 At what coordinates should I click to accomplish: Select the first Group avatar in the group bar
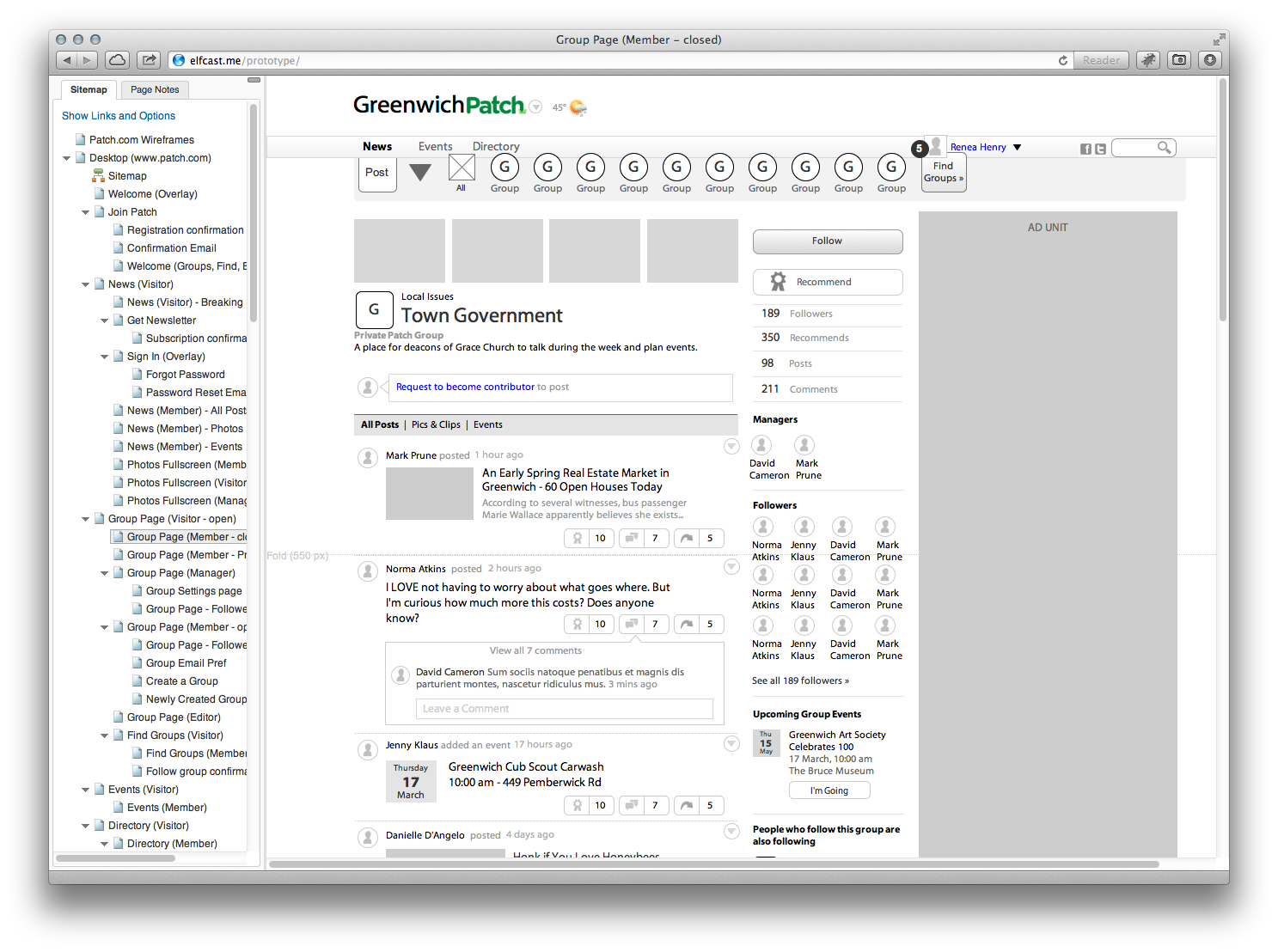pyautogui.click(x=504, y=168)
